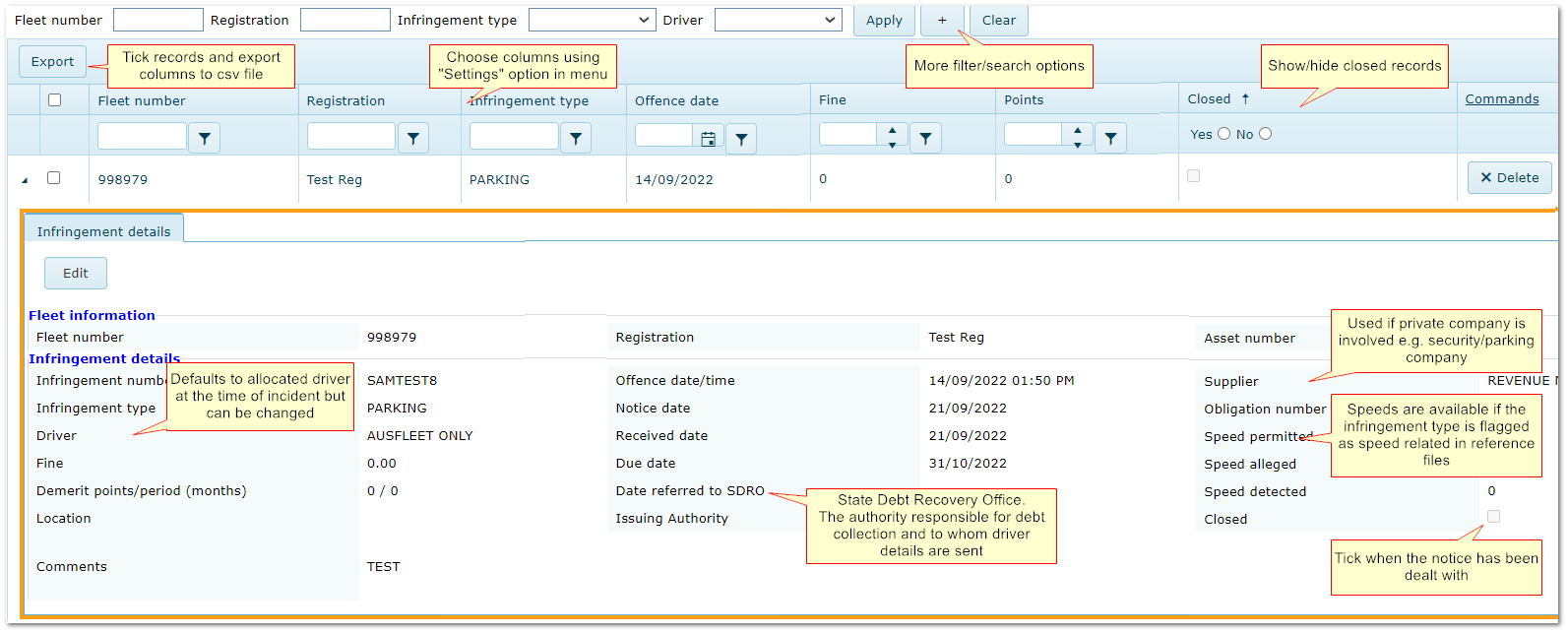The width and height of the screenshot is (1568, 633).
Task: Select the No radio for Closed filter
Action: click(1265, 134)
